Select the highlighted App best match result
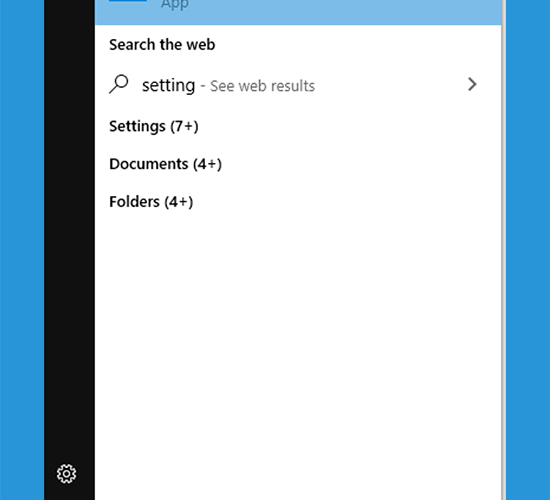550x500 pixels. [298, 12]
